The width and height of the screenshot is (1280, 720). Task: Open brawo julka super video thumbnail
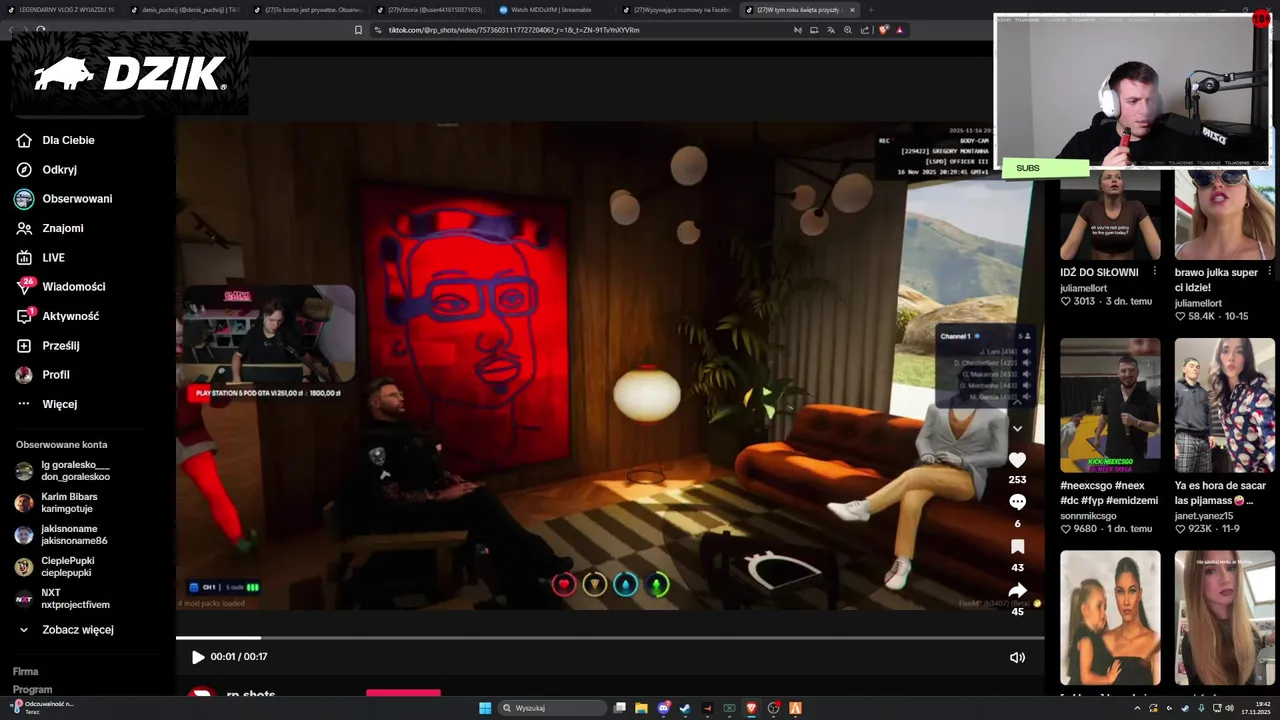tap(1224, 215)
